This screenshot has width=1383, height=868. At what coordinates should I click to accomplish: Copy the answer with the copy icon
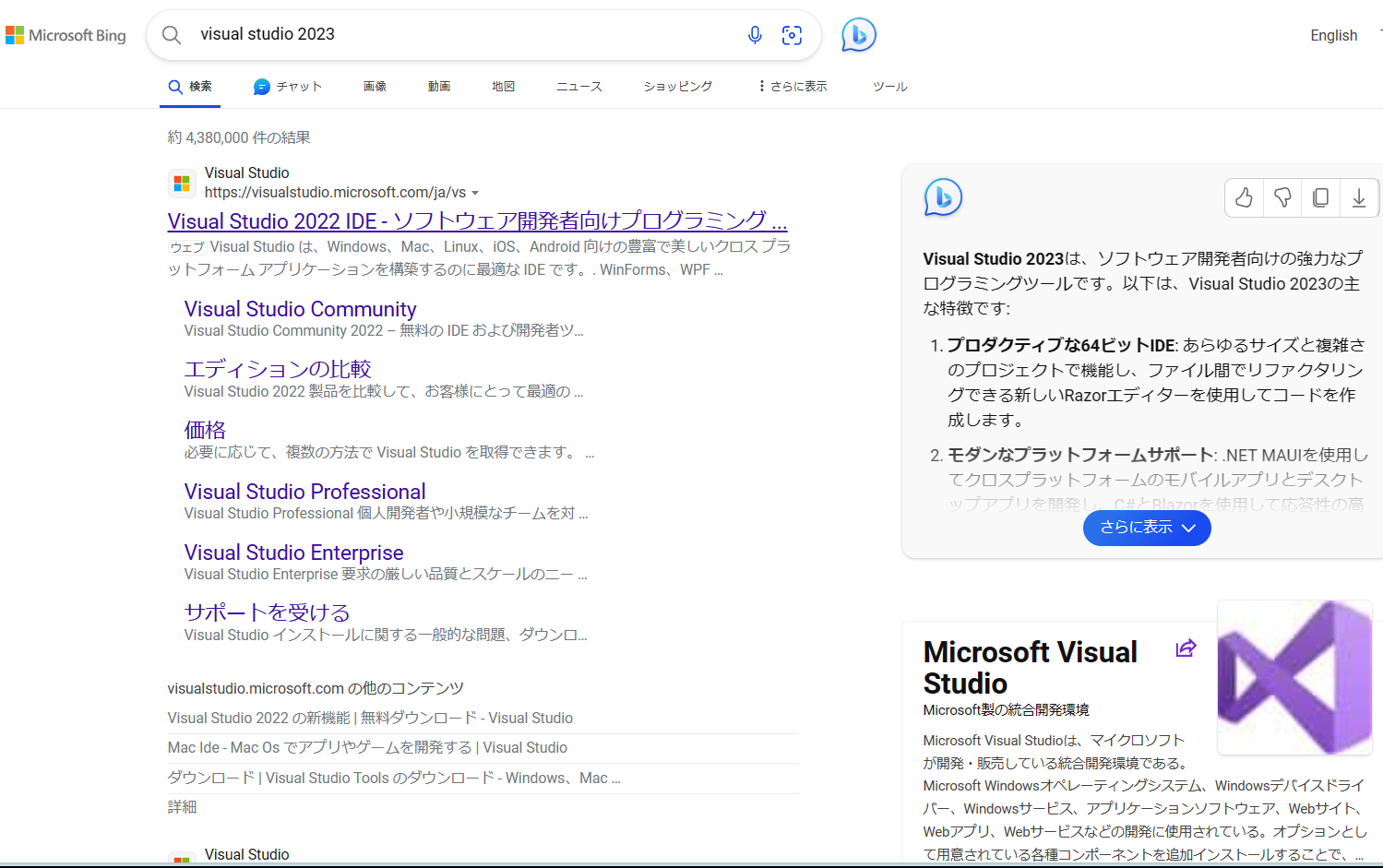pos(1320,197)
